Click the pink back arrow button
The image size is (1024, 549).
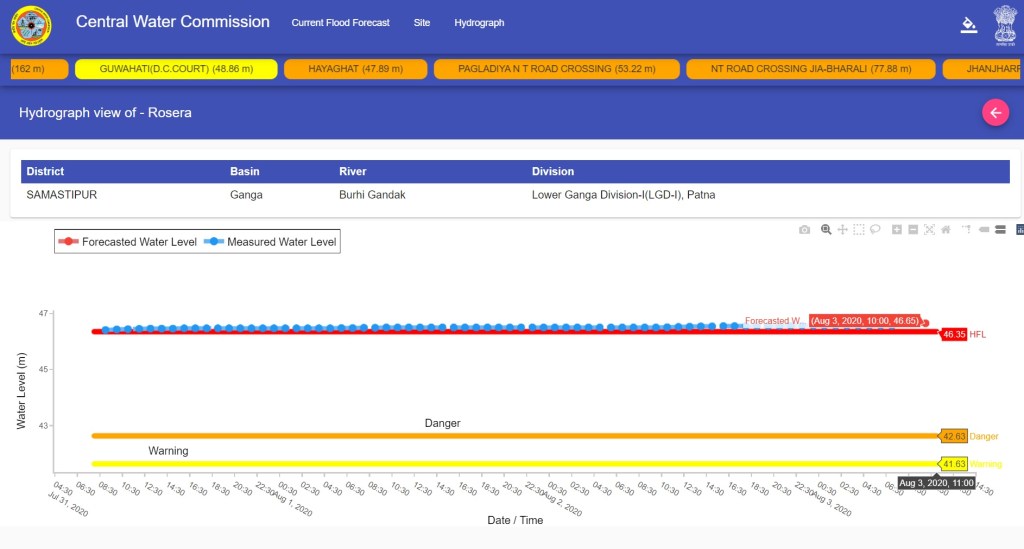click(995, 113)
